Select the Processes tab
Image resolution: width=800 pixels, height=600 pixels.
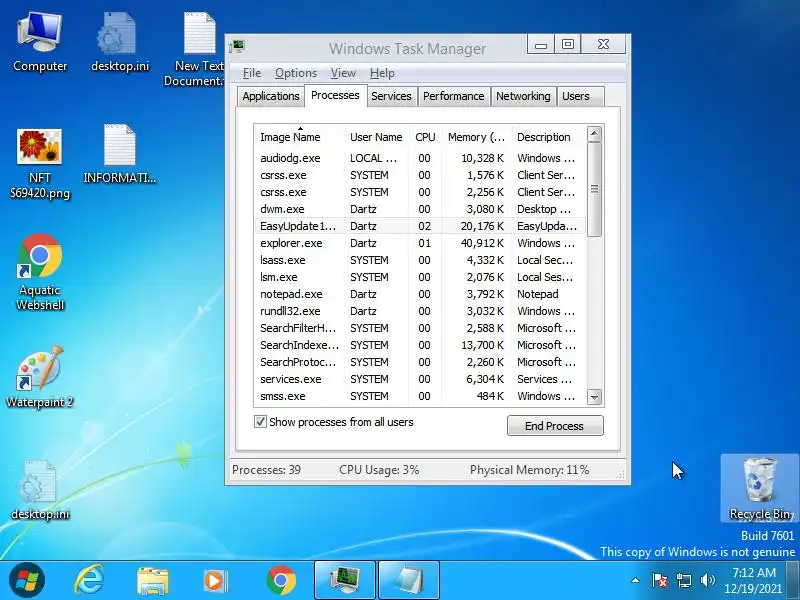click(x=335, y=95)
